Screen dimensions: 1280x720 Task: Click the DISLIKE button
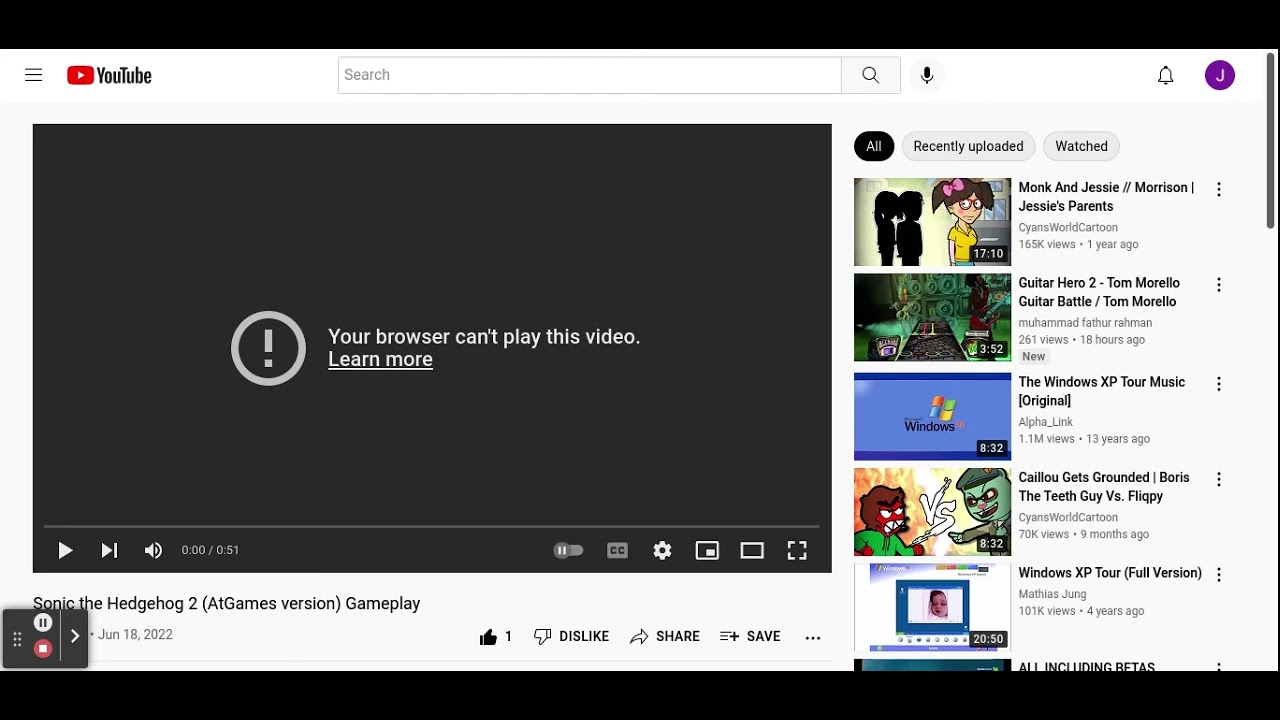click(571, 636)
